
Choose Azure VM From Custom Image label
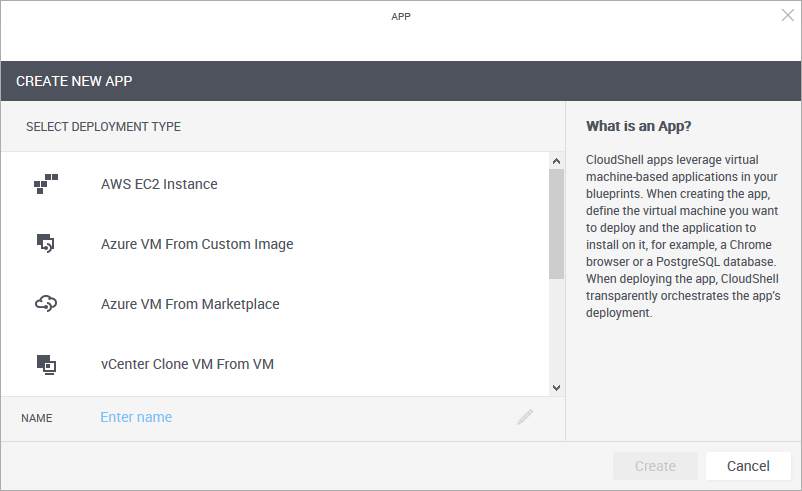[x=197, y=244]
